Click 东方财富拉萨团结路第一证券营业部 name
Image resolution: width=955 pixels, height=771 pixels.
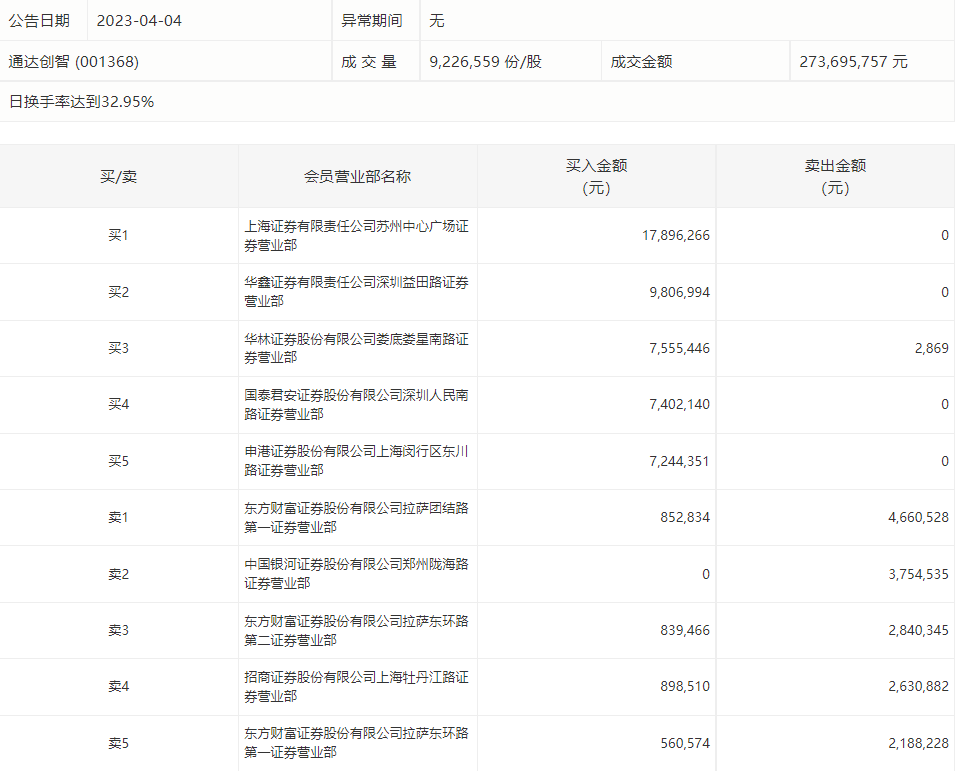[x=356, y=518]
